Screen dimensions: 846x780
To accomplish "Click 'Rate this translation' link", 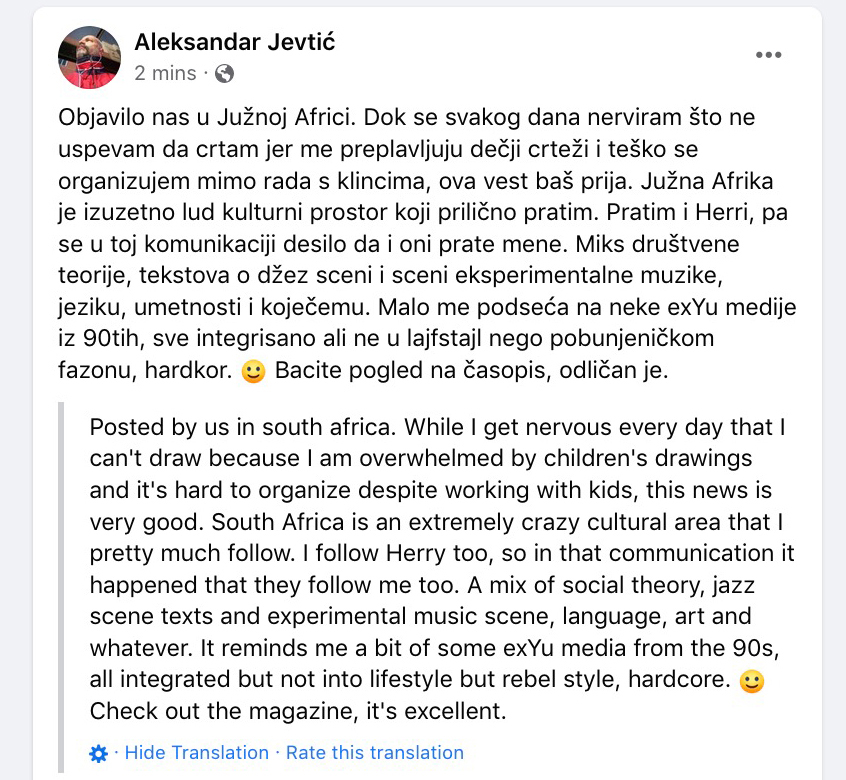I will (375, 753).
